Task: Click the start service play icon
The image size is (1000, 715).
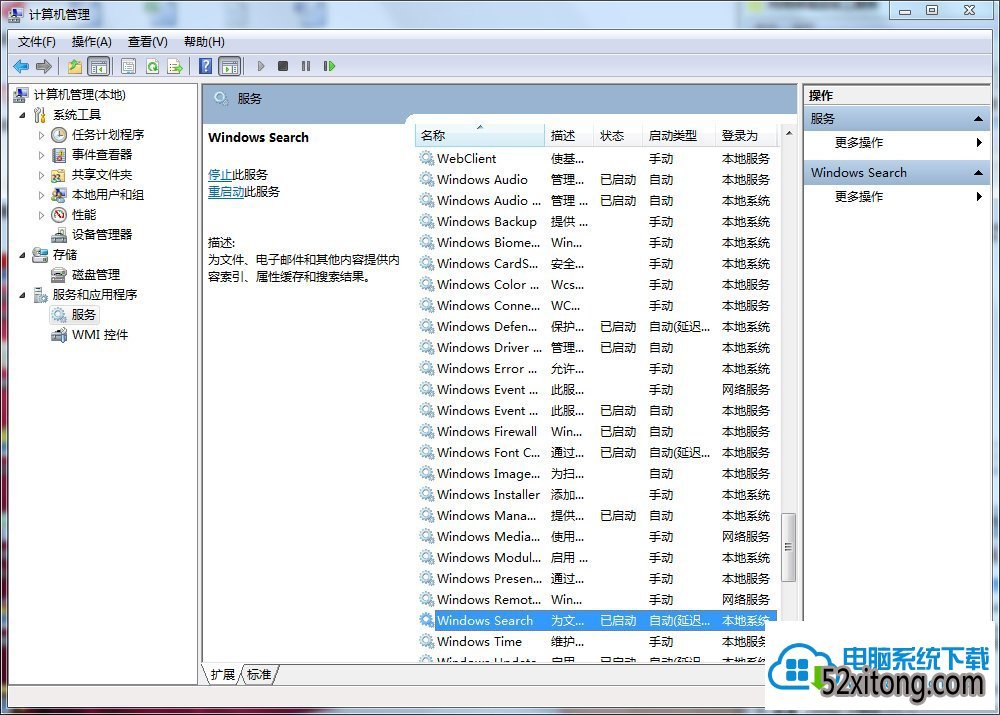Action: (261, 66)
